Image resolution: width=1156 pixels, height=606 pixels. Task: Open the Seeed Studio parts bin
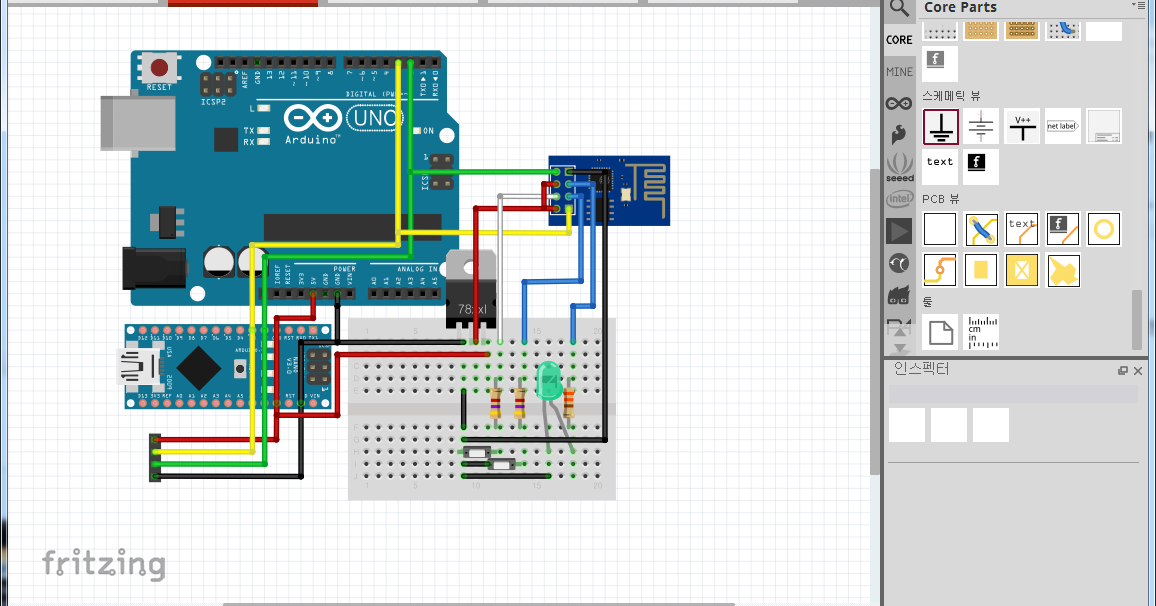coord(898,167)
